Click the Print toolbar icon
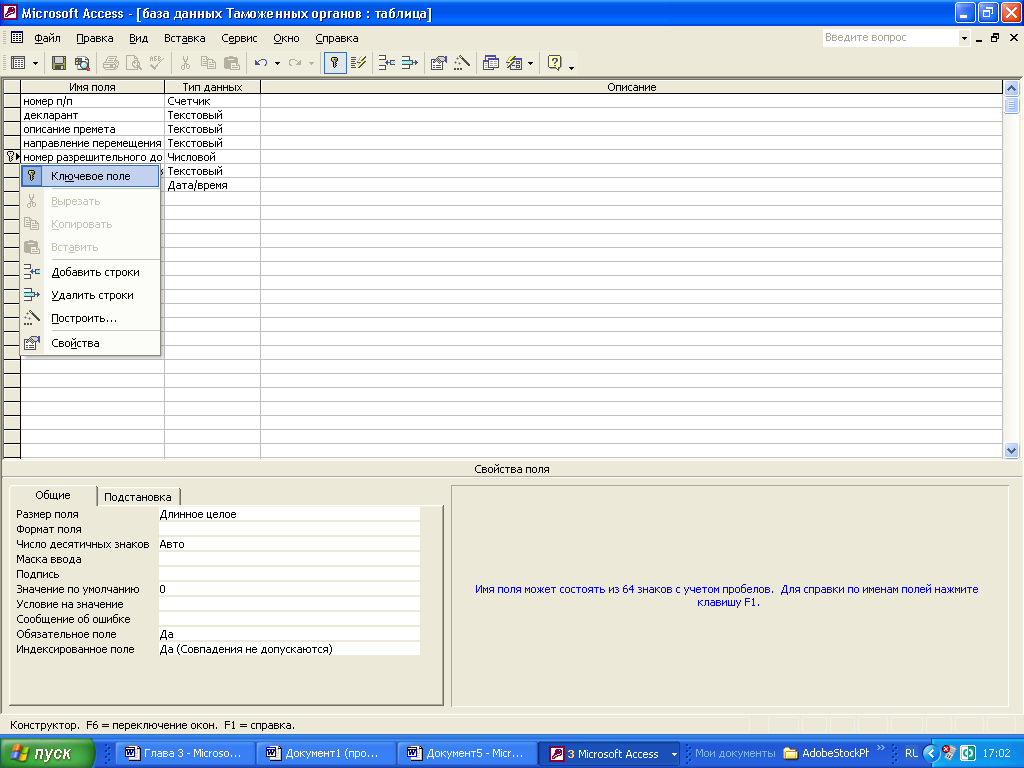Image resolution: width=1024 pixels, height=768 pixels. coord(111,63)
